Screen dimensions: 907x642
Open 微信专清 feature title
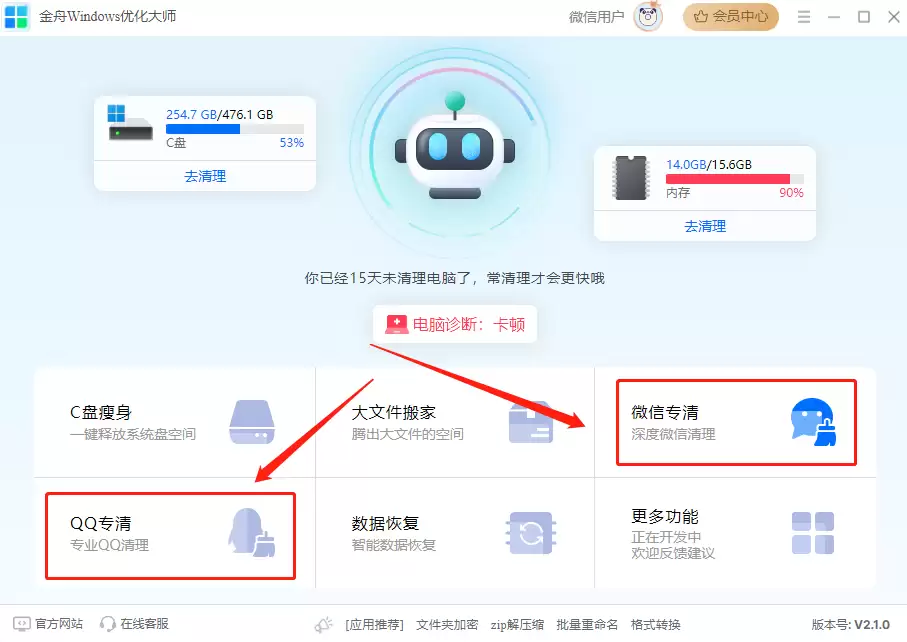pyautogui.click(x=665, y=412)
